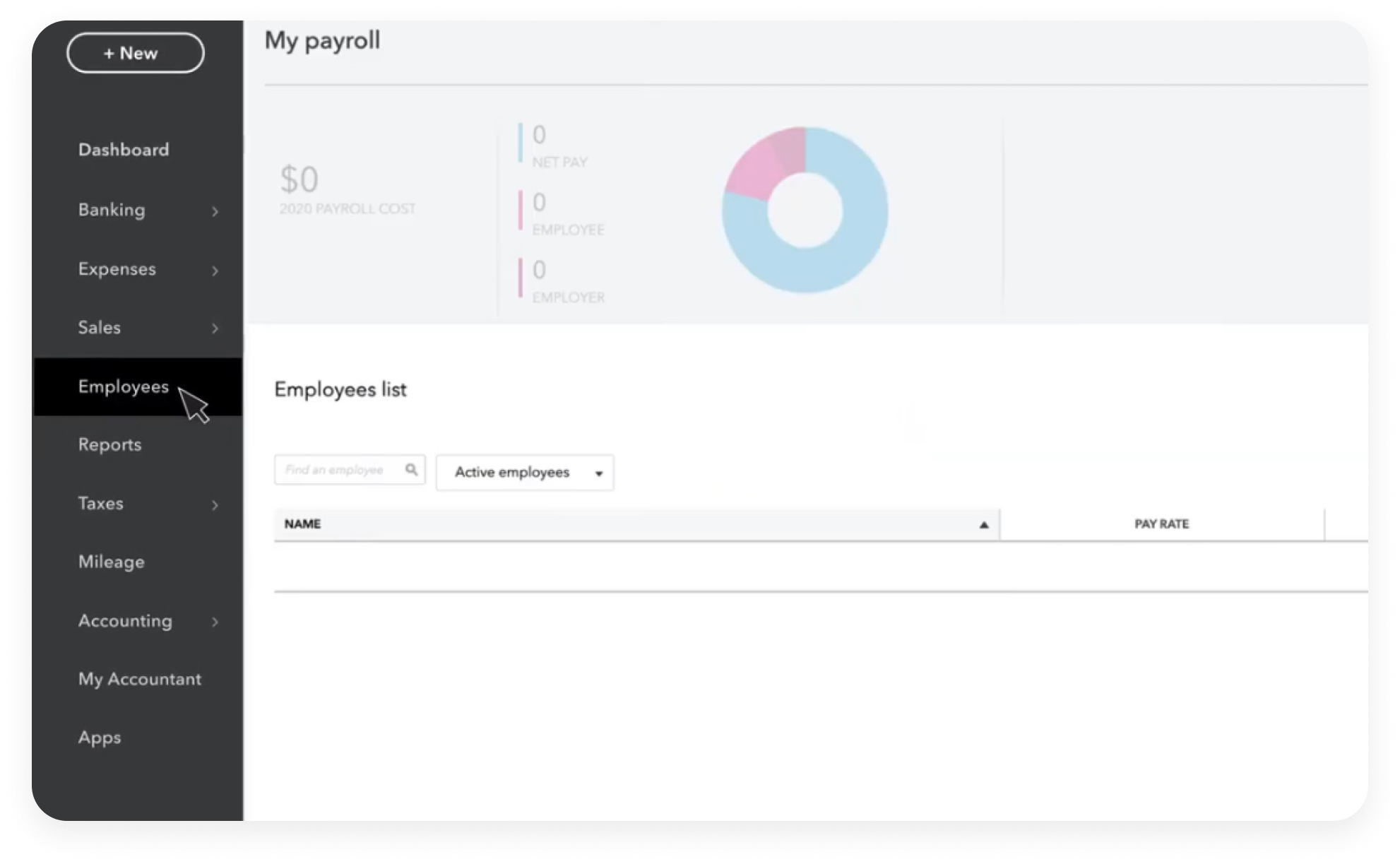Select Mileage from the sidebar

pos(111,562)
